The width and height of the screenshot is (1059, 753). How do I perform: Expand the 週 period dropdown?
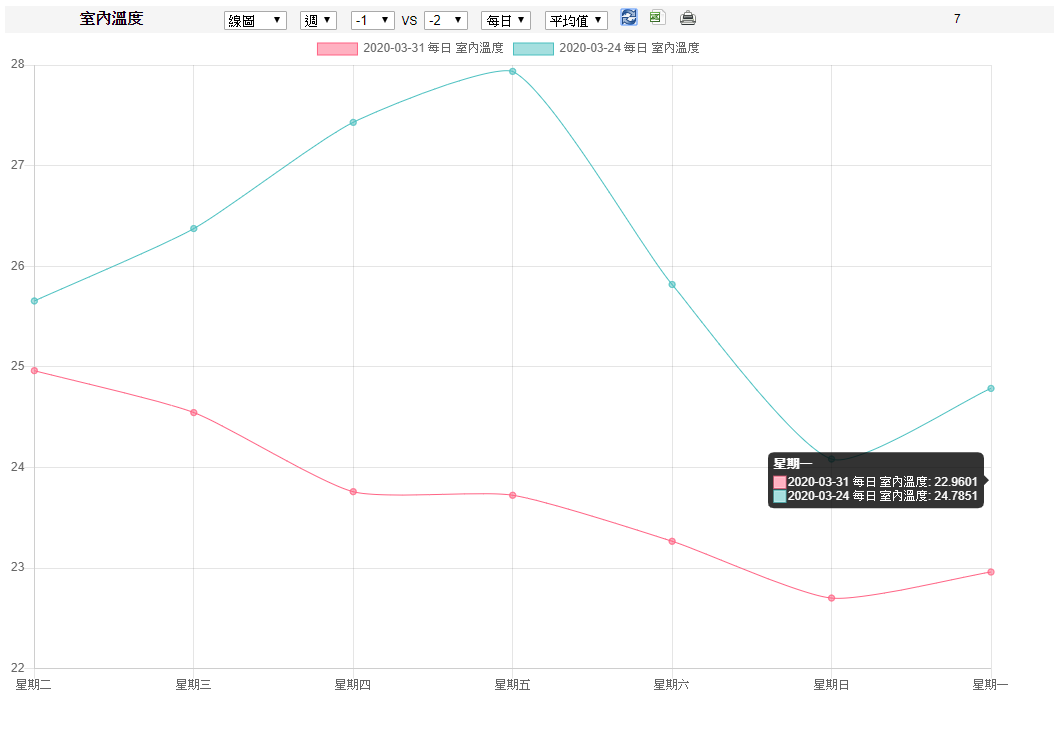pos(318,20)
